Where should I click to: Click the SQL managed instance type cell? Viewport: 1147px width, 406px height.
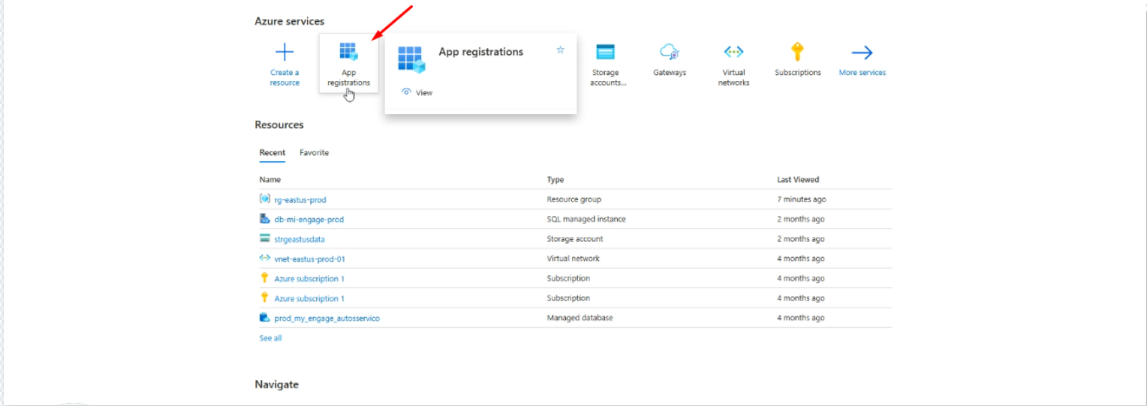pos(586,219)
